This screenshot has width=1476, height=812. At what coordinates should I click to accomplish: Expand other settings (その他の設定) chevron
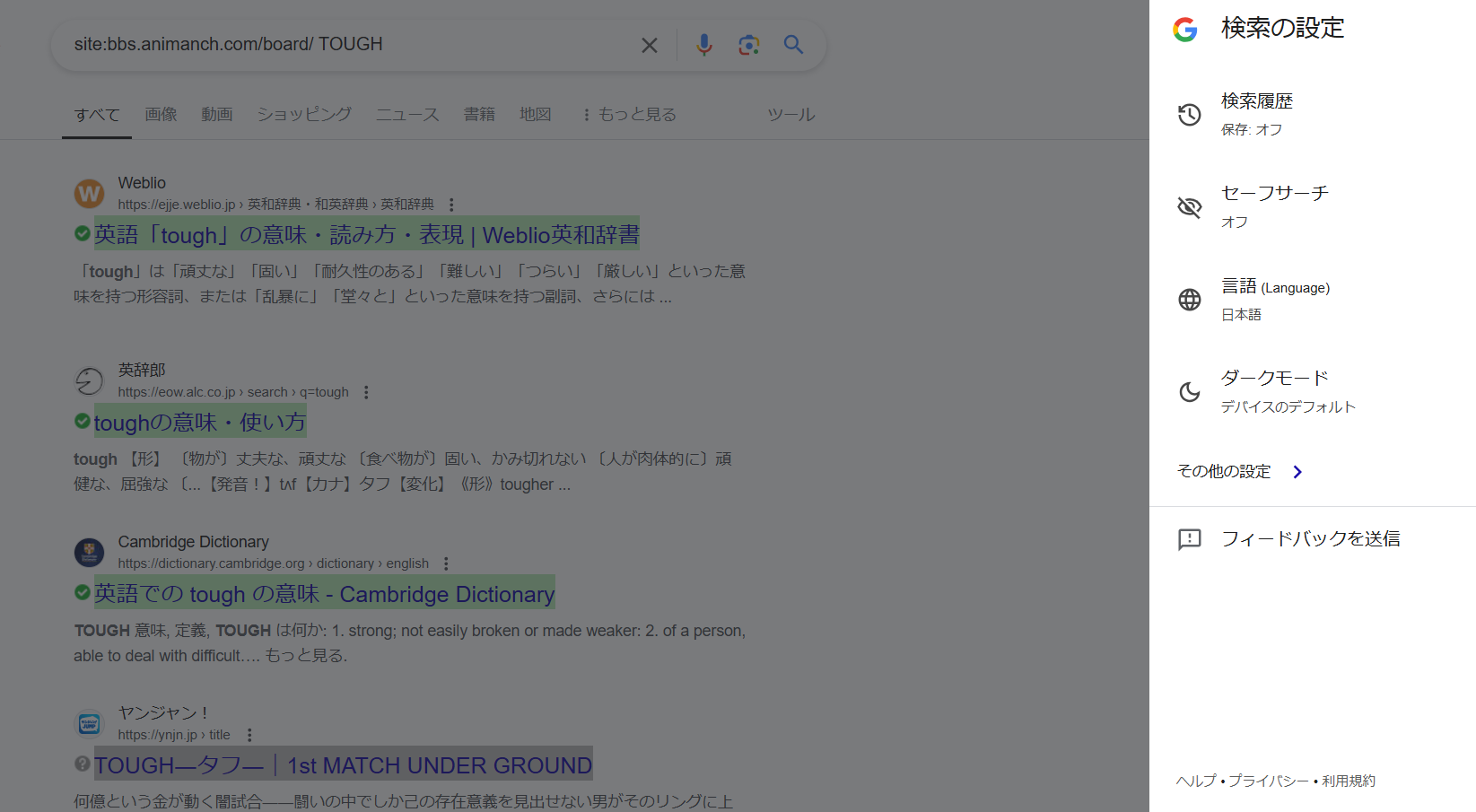click(x=1297, y=472)
